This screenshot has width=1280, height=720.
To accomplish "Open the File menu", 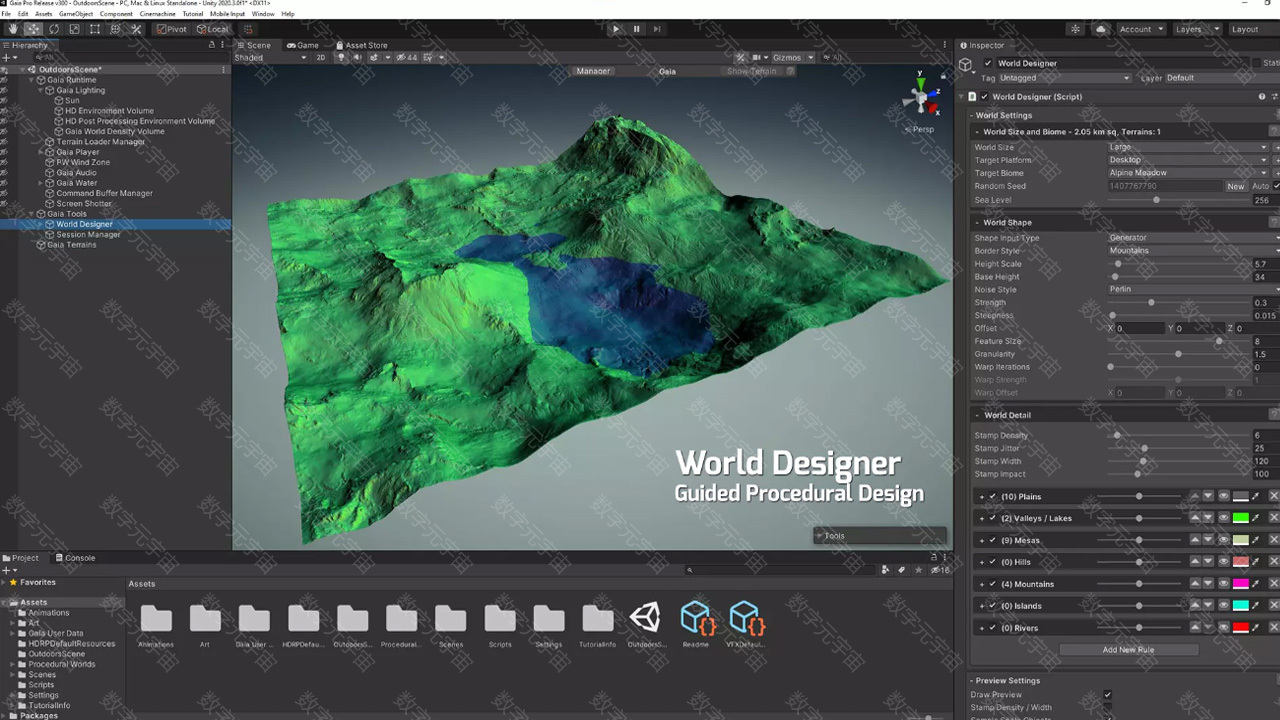I will (7, 14).
